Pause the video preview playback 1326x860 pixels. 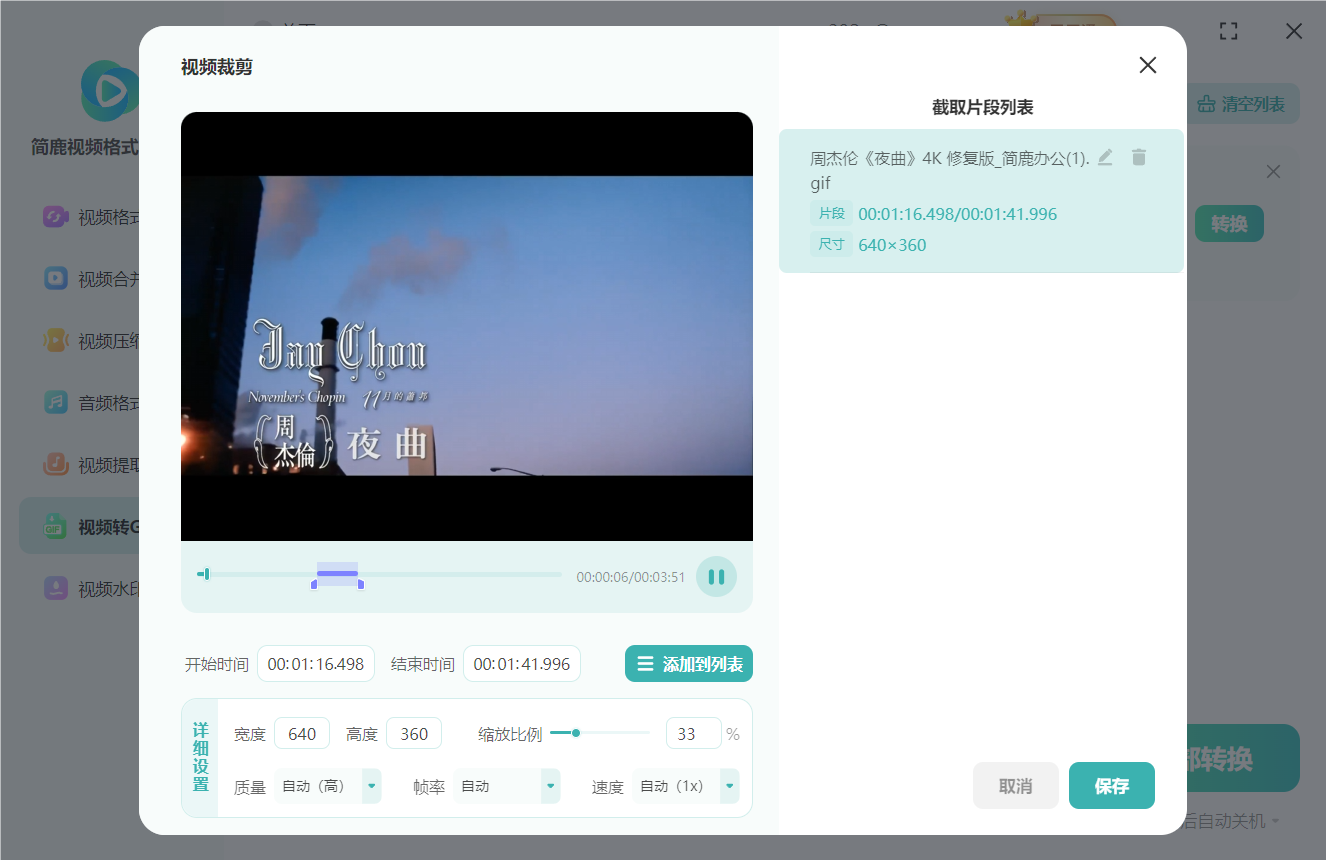716,576
